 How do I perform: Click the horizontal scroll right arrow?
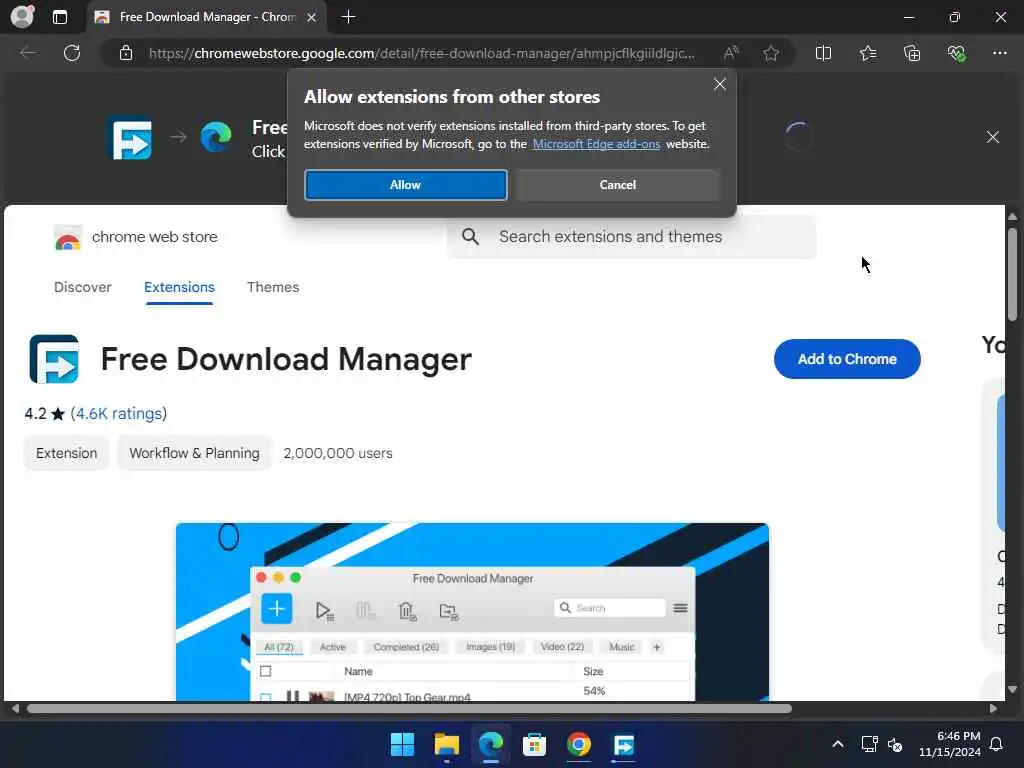tap(993, 709)
